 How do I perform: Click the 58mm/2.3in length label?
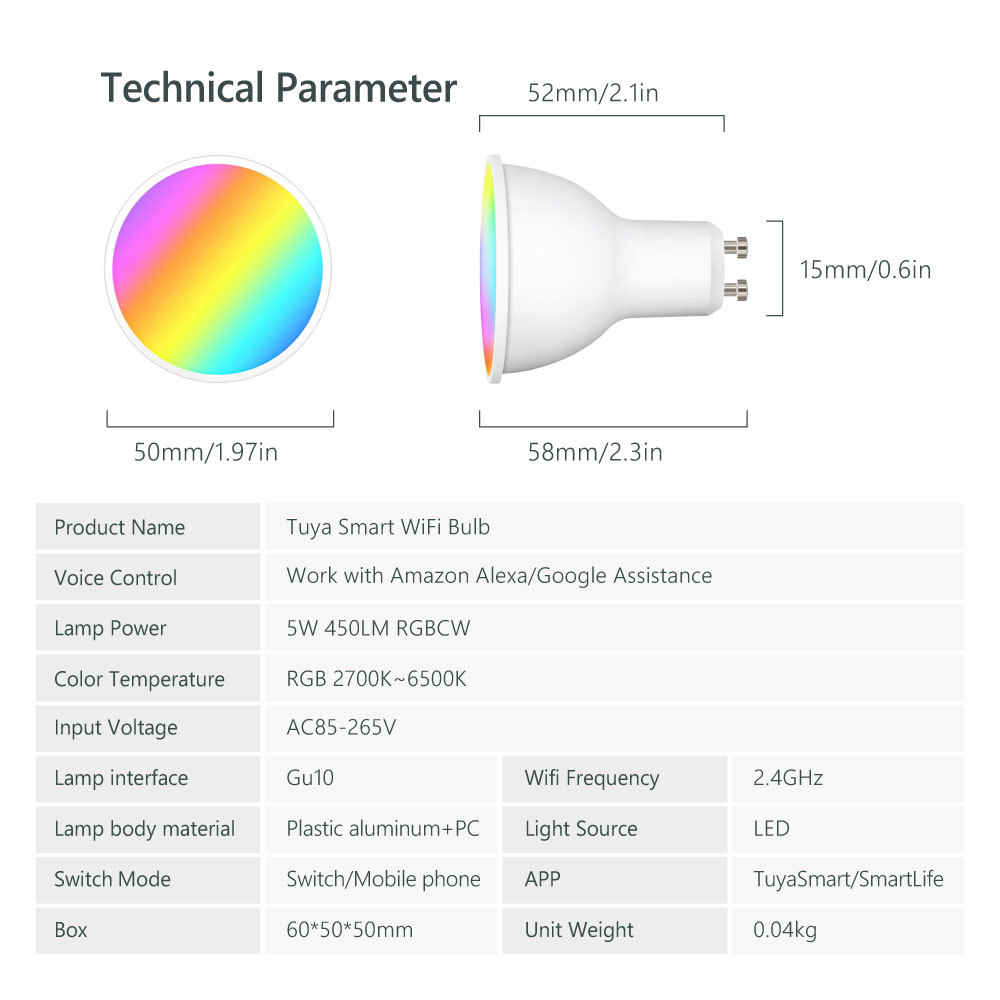595,452
